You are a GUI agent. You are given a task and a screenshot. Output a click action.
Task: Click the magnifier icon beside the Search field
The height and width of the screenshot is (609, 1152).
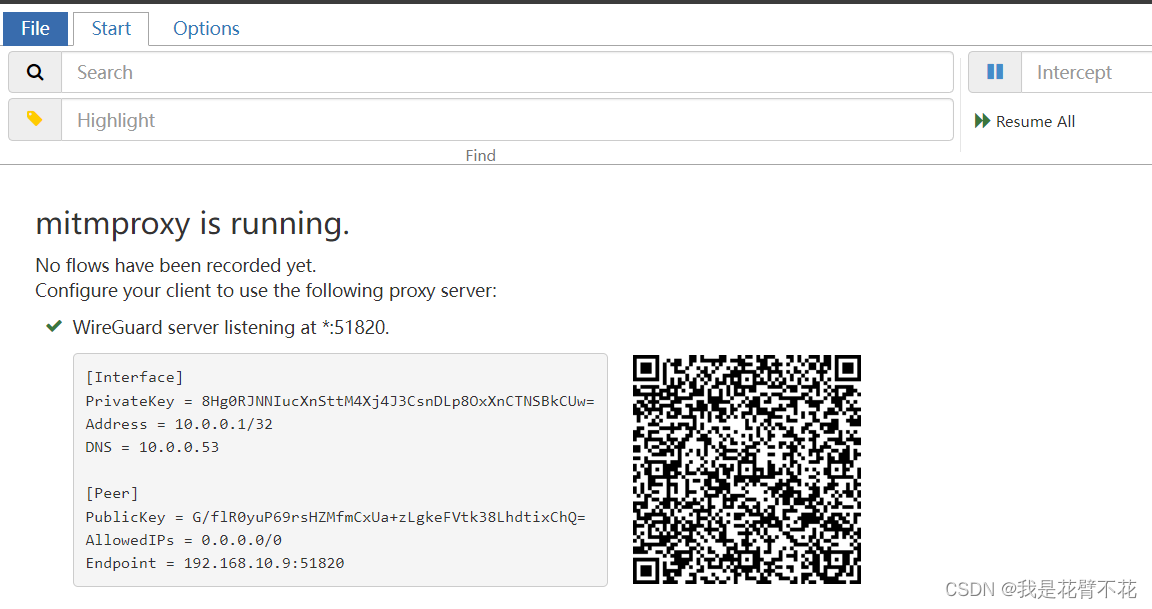coord(34,72)
